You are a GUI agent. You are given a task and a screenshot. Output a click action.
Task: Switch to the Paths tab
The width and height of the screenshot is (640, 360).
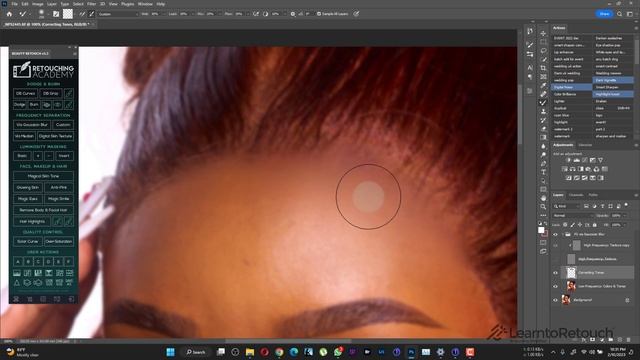593,195
